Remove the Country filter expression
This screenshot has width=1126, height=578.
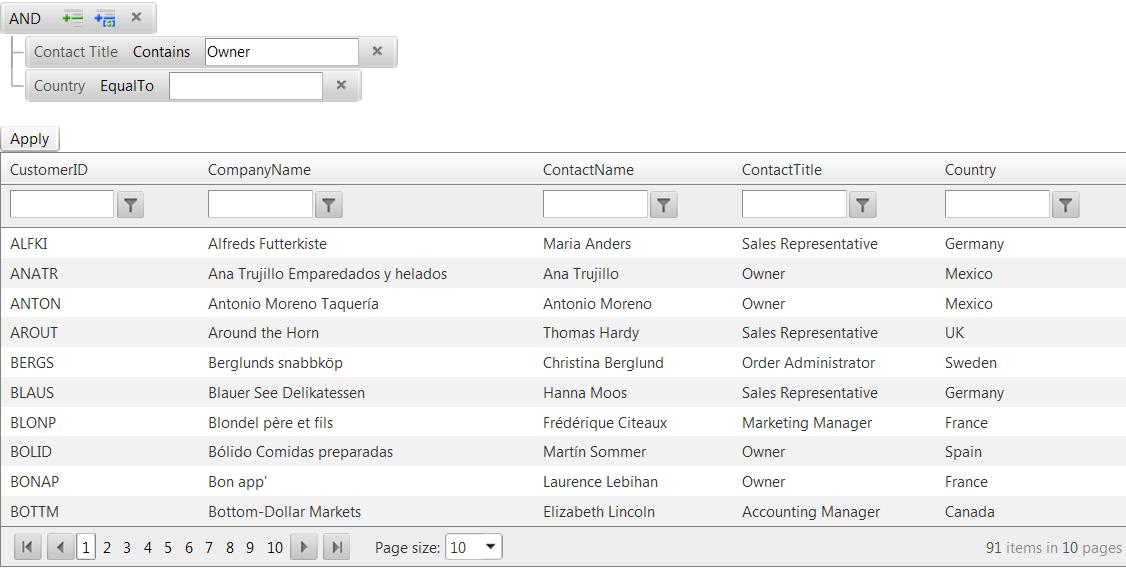[x=341, y=85]
